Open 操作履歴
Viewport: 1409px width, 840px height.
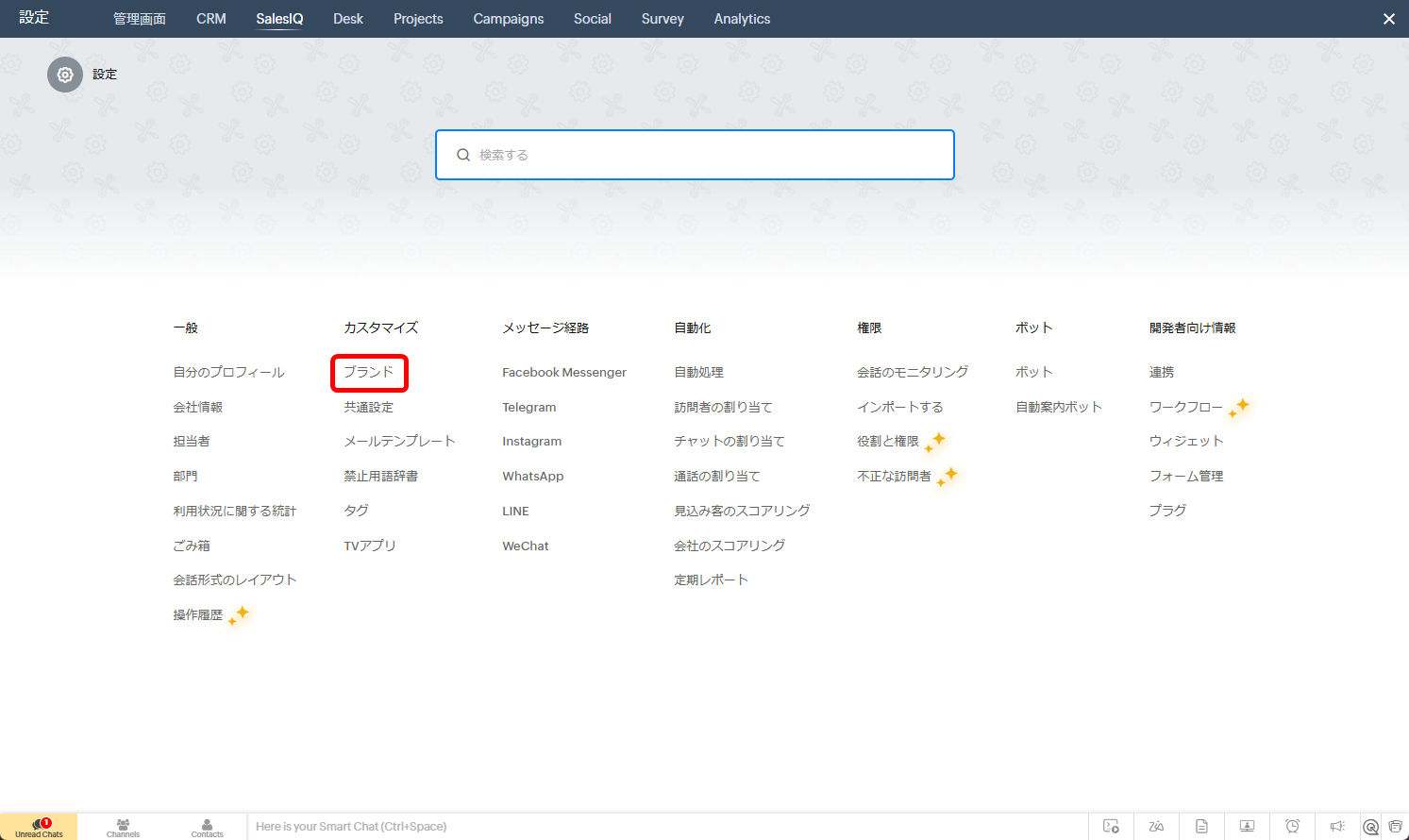click(198, 614)
